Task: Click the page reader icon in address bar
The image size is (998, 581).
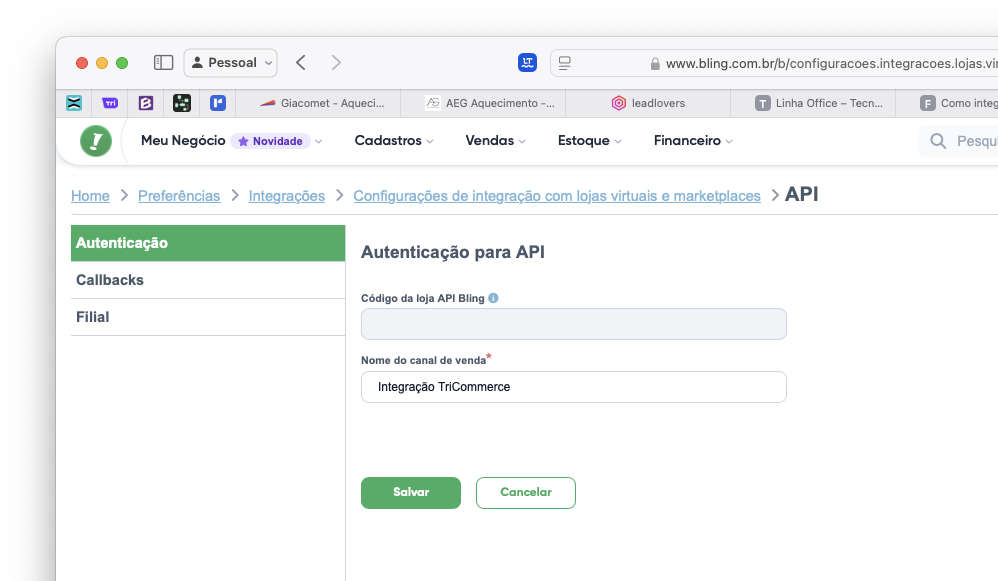Action: (565, 63)
